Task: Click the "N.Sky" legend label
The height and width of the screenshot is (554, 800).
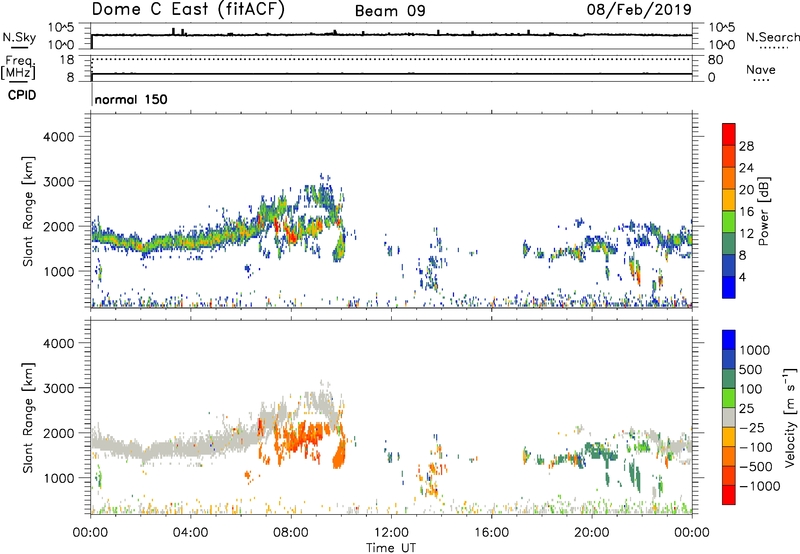Action: (19, 38)
